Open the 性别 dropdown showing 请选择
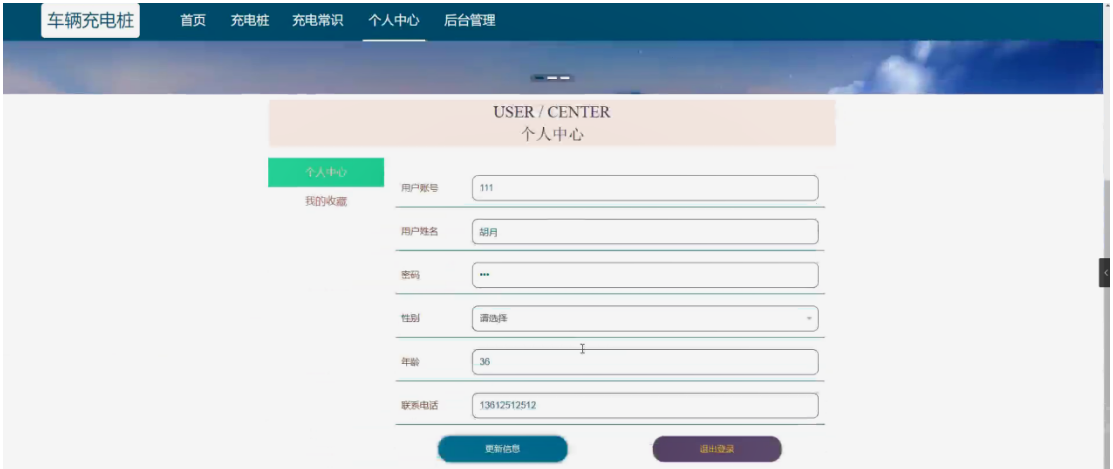The image size is (1113, 469). pyautogui.click(x=645, y=319)
